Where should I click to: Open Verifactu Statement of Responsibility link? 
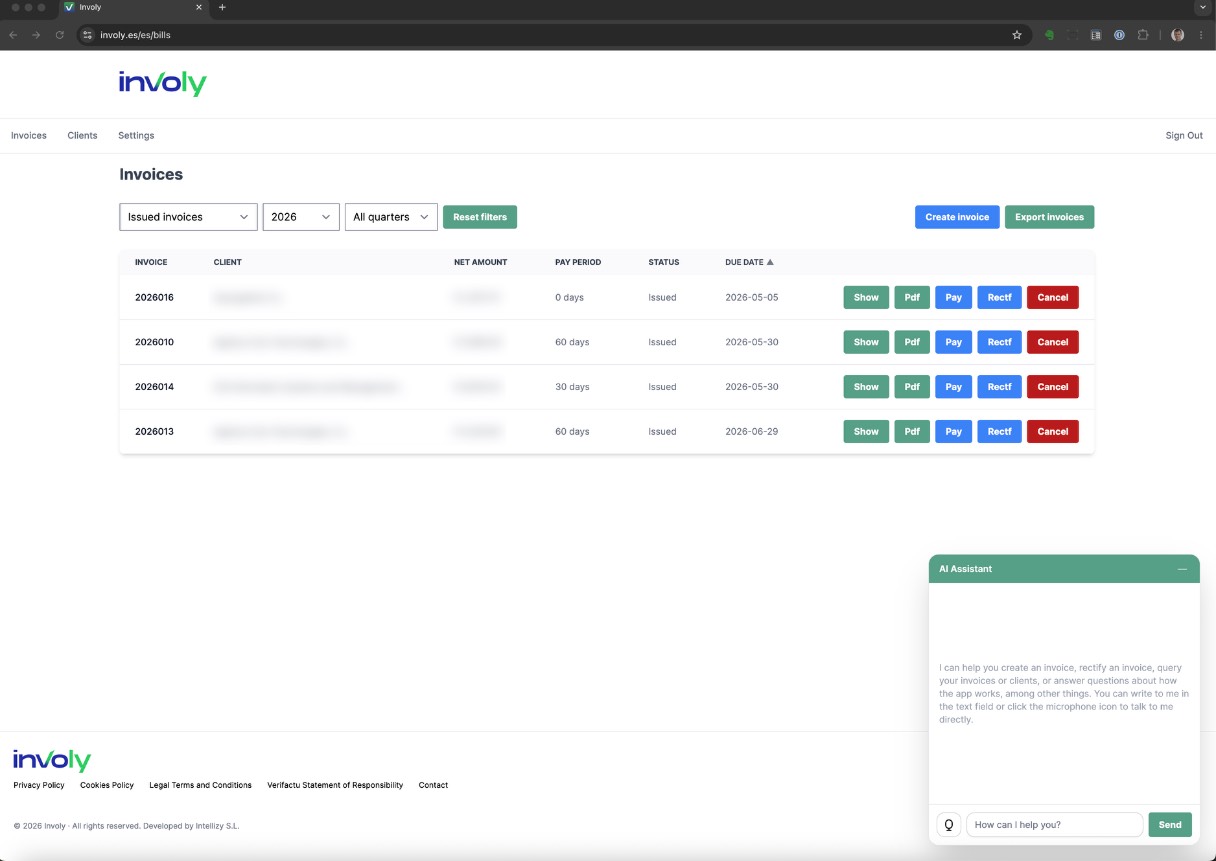[x=335, y=785]
